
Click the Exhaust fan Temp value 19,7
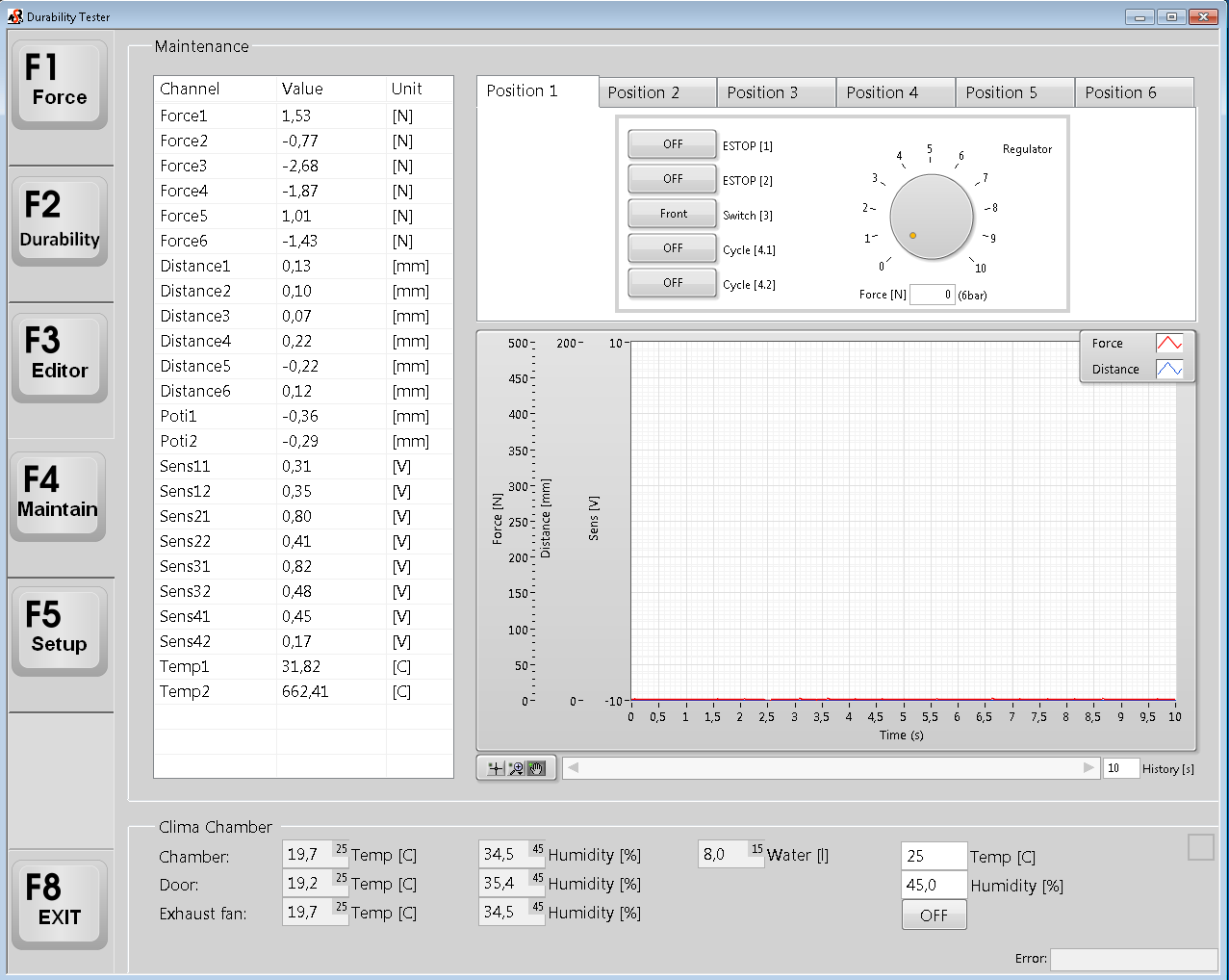pos(316,912)
